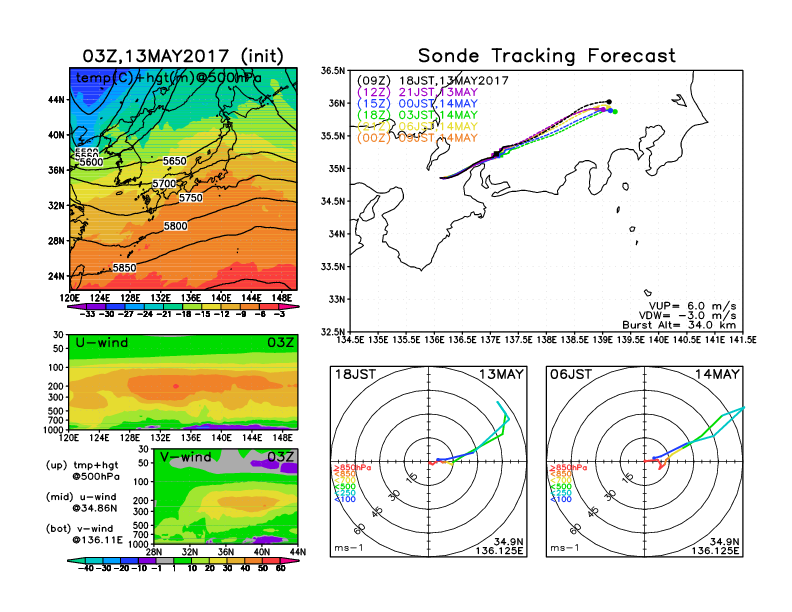Click the '148E' label under the 500hPa map
Screen dimensions: 792x612
point(282,297)
